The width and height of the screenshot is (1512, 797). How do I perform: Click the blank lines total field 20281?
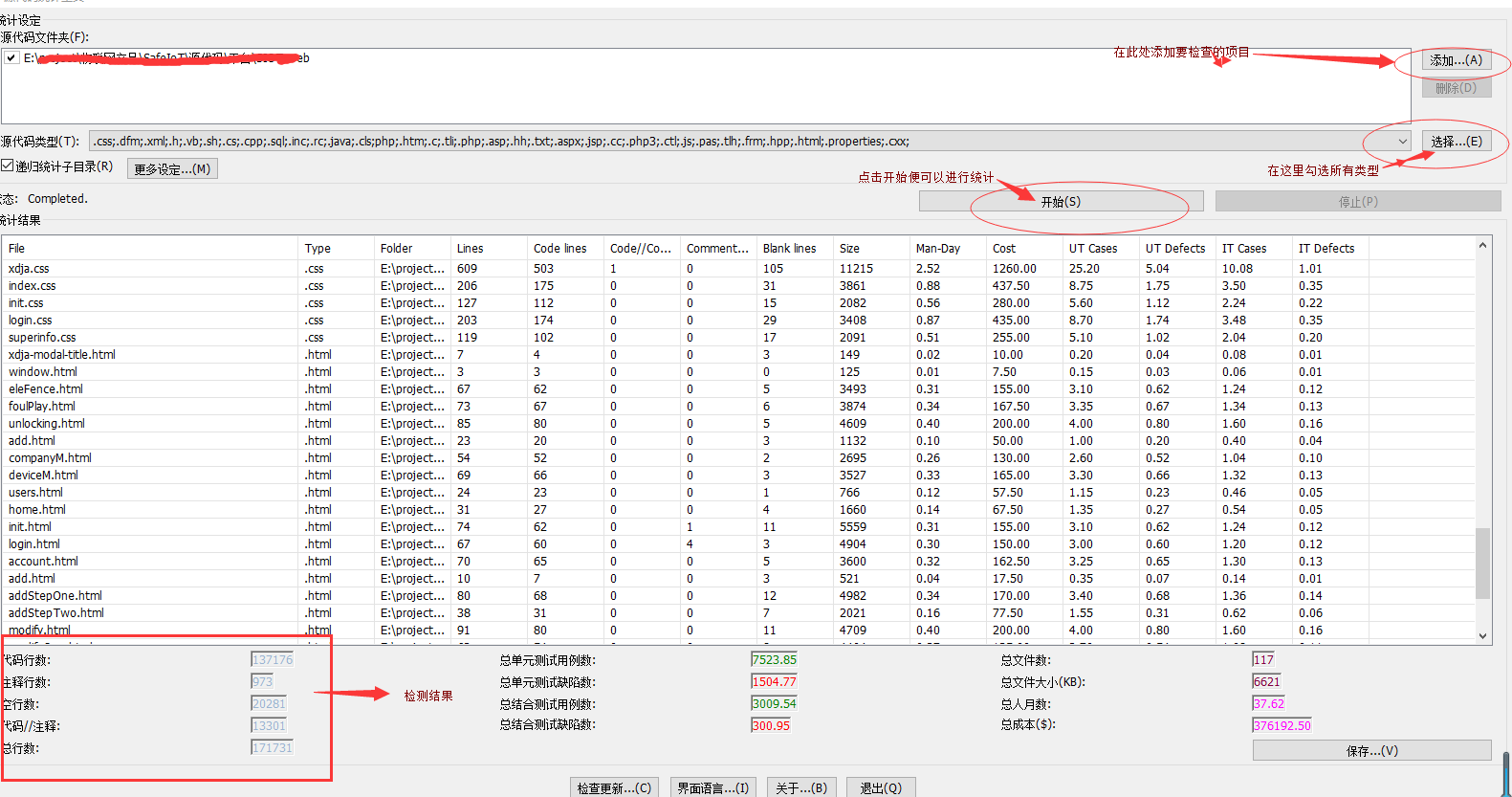269,704
